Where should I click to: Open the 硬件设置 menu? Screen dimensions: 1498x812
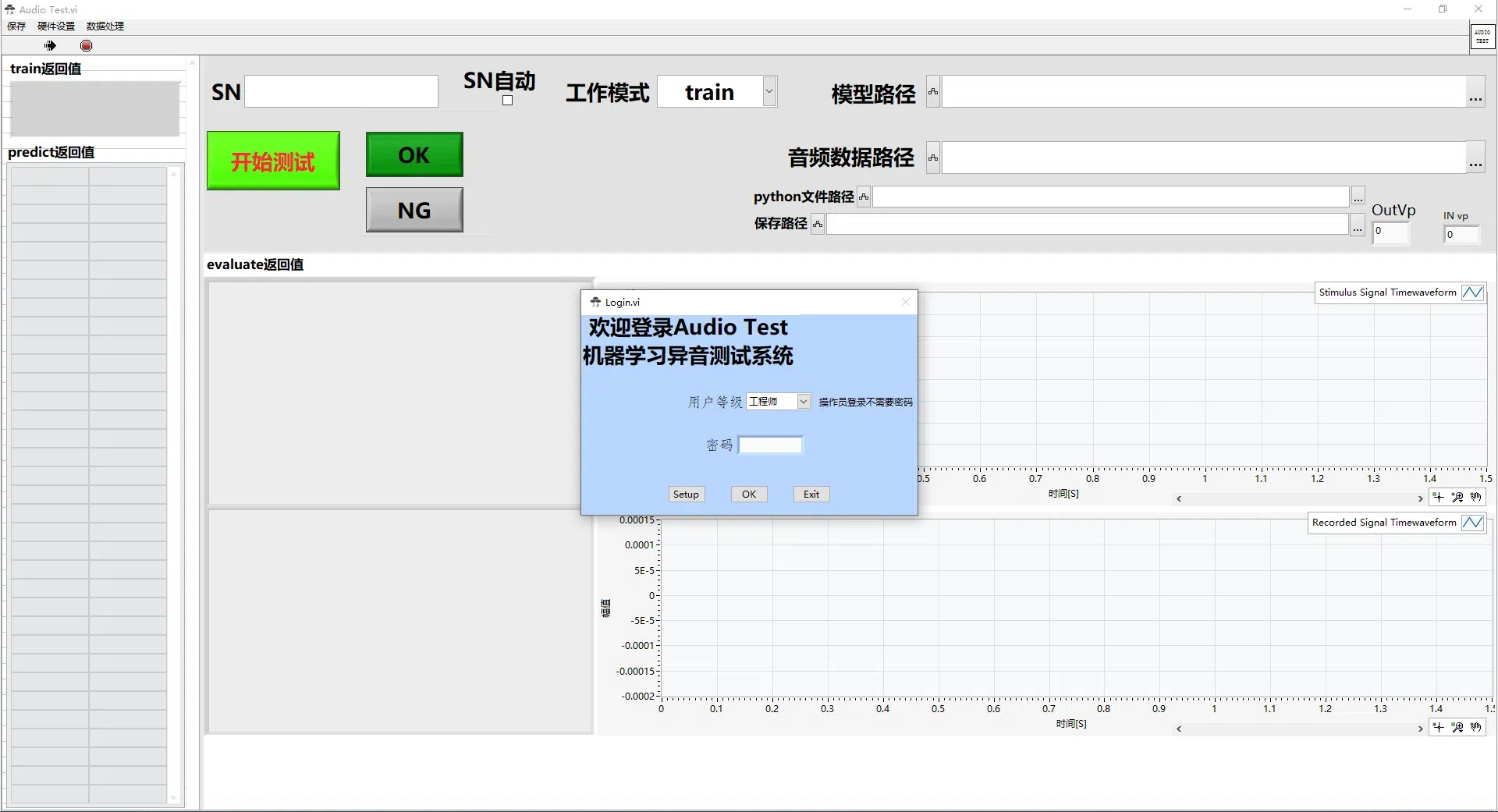point(56,27)
